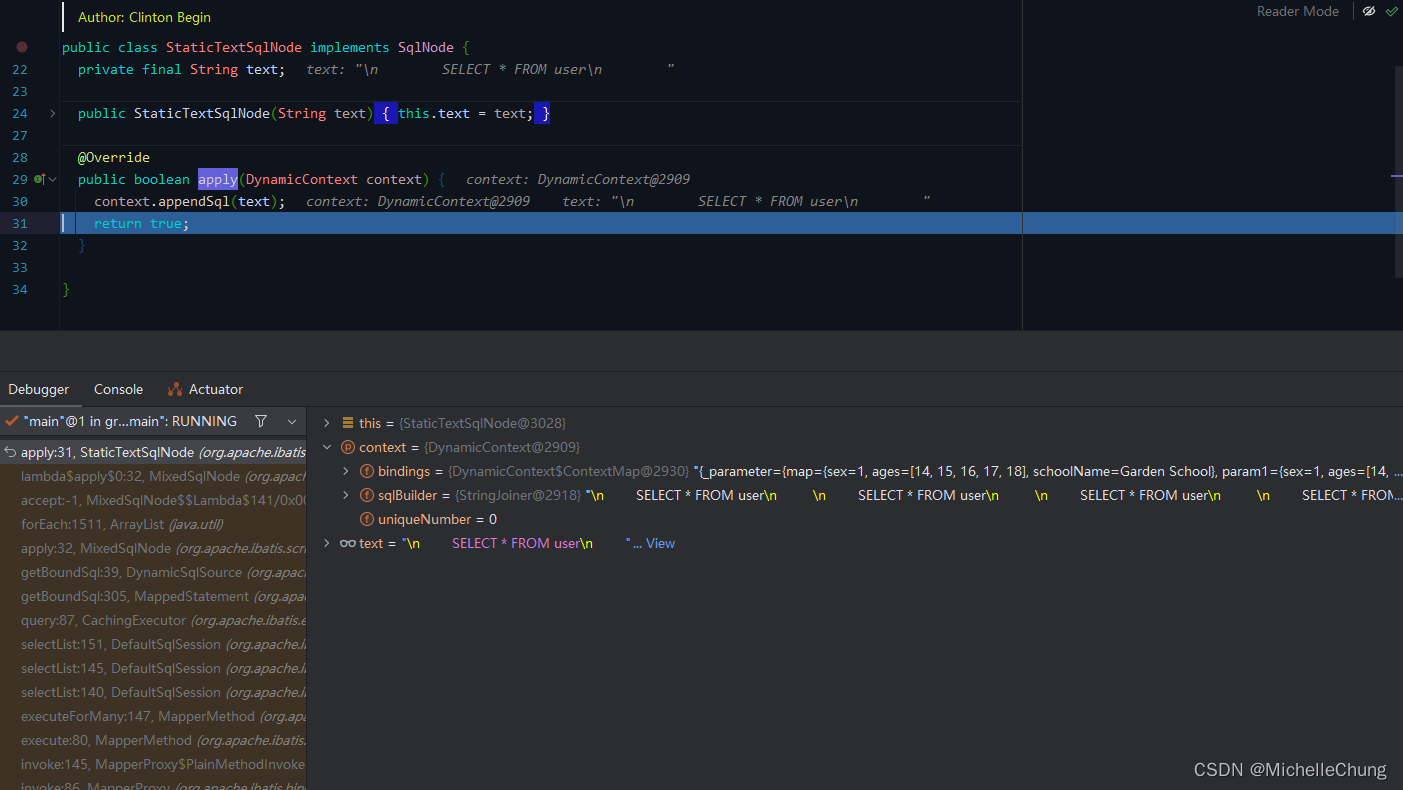Select frame invoke:145, MapperProxy$PlainMethodInvoker
The height and width of the screenshot is (790, 1403).
click(x=153, y=764)
